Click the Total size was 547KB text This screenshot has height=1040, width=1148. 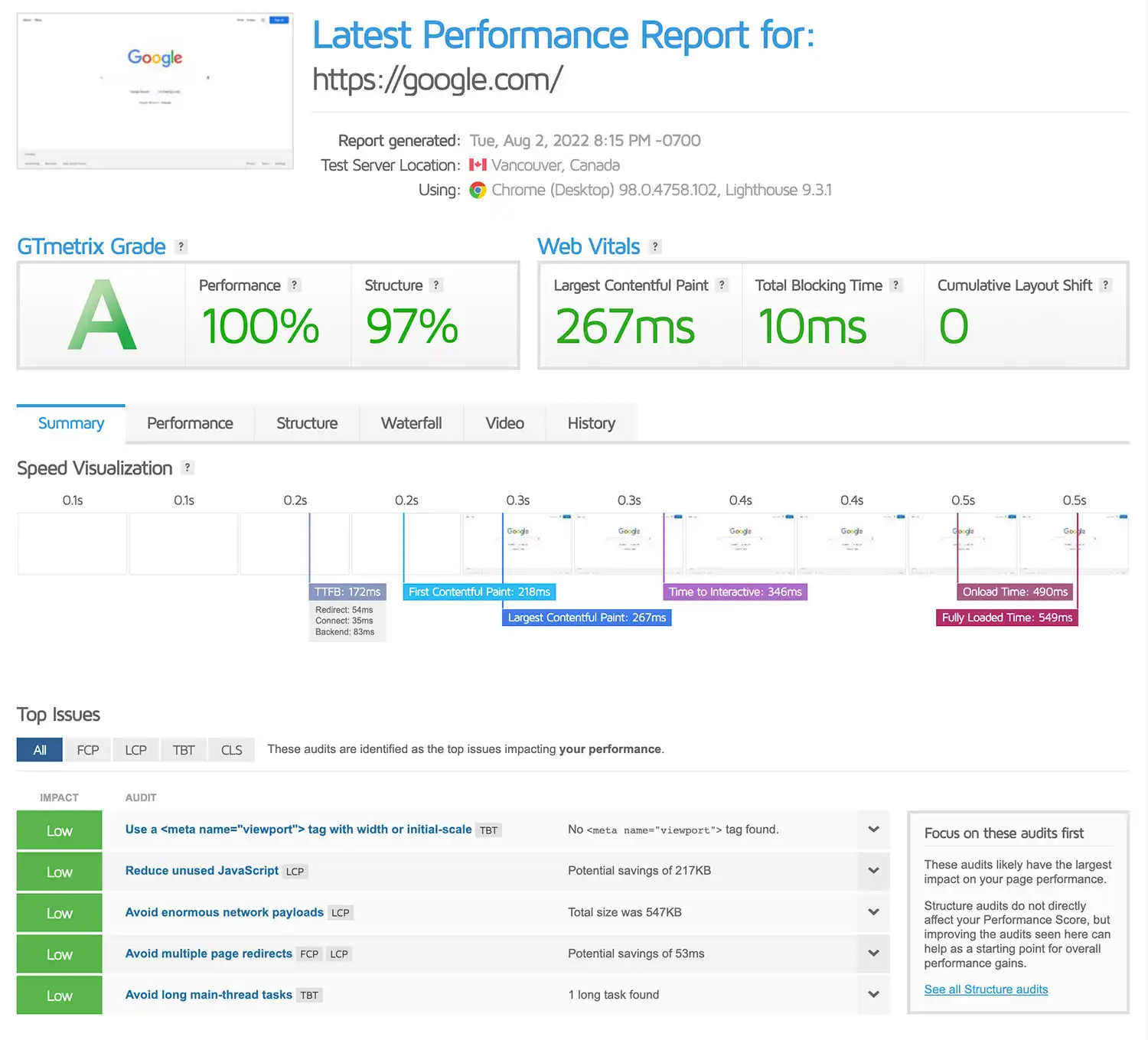coord(625,912)
